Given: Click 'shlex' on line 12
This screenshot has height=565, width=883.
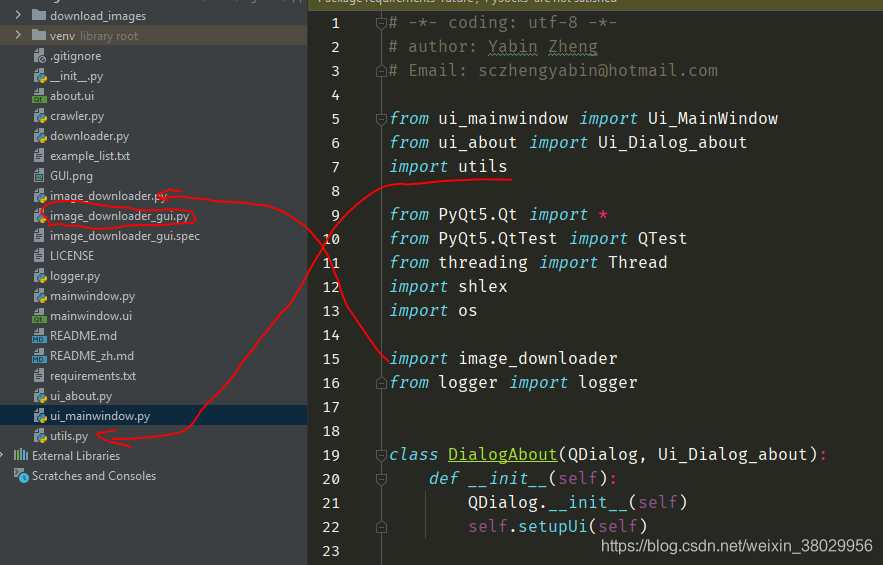Looking at the screenshot, I should coord(483,287).
